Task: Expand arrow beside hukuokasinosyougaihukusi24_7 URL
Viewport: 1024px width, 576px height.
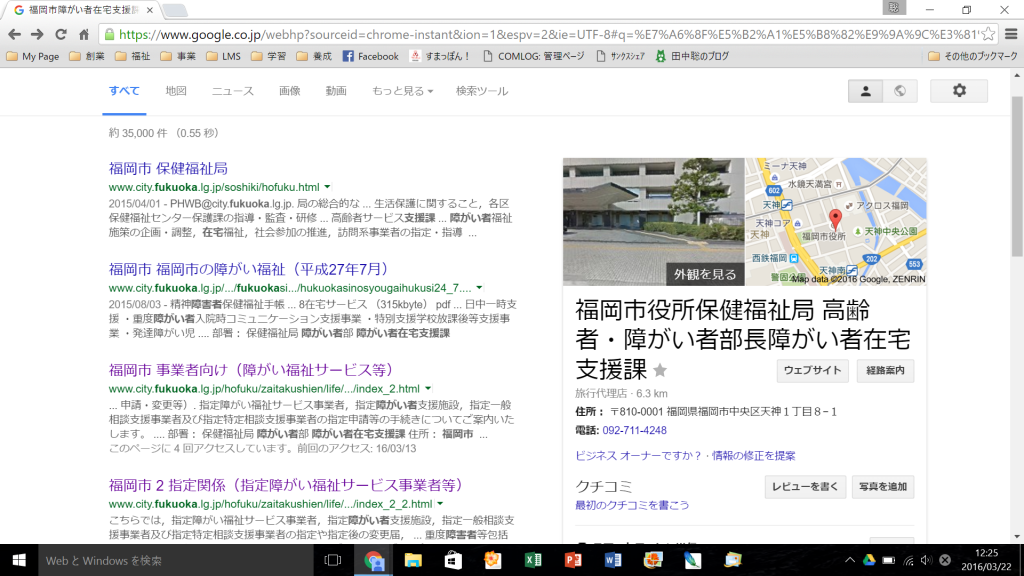Action: (x=479, y=288)
